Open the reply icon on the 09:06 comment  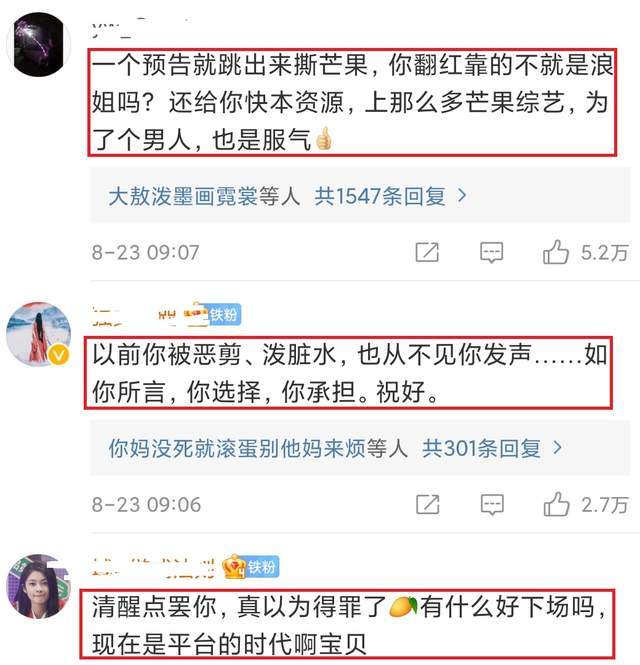coord(492,504)
